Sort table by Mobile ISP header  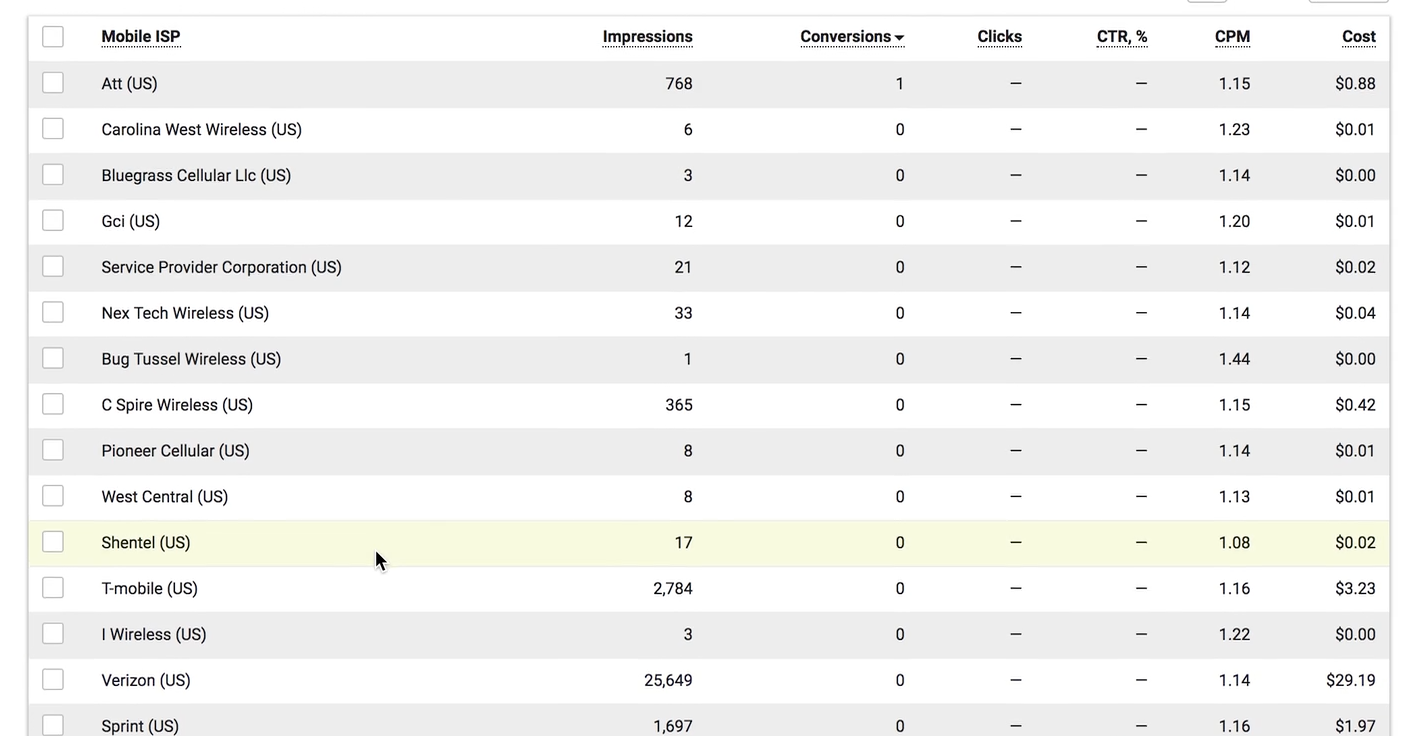click(141, 37)
